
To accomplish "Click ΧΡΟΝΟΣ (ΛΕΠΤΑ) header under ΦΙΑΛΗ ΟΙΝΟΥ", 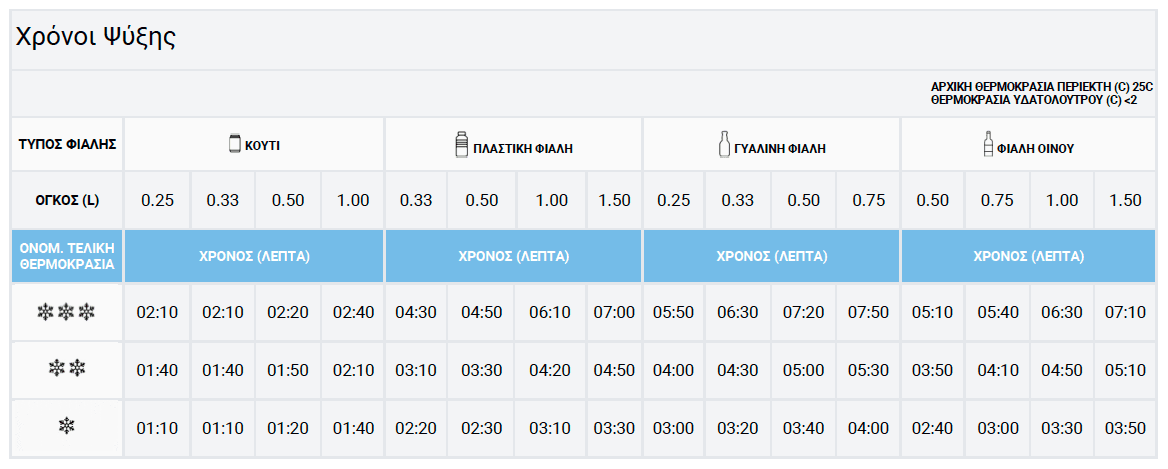I will 1029,257.
